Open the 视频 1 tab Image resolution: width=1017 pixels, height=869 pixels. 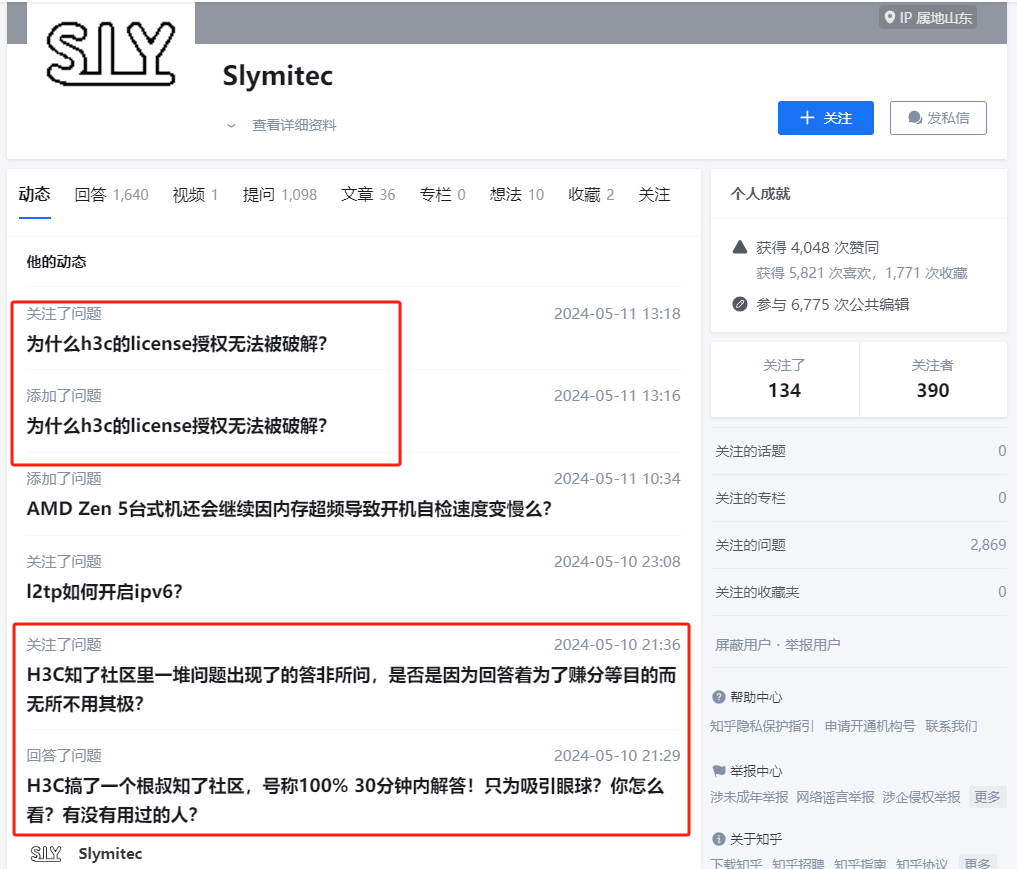(195, 195)
